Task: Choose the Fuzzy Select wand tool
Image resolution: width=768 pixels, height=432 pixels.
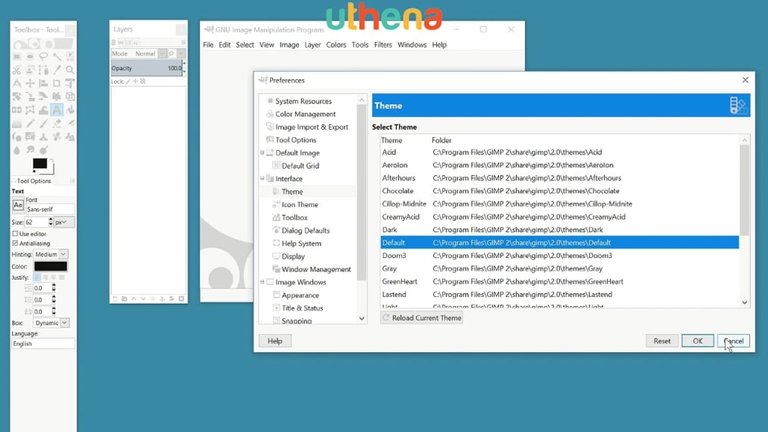Action: (57, 56)
